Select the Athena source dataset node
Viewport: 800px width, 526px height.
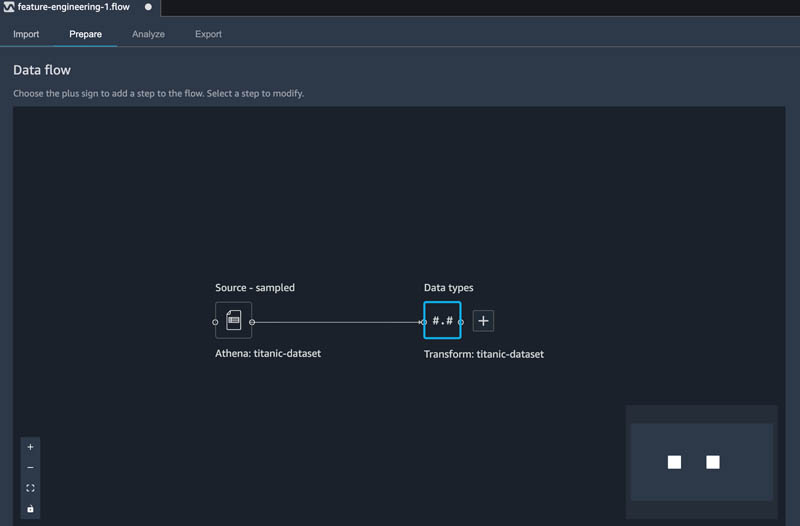click(x=233, y=320)
